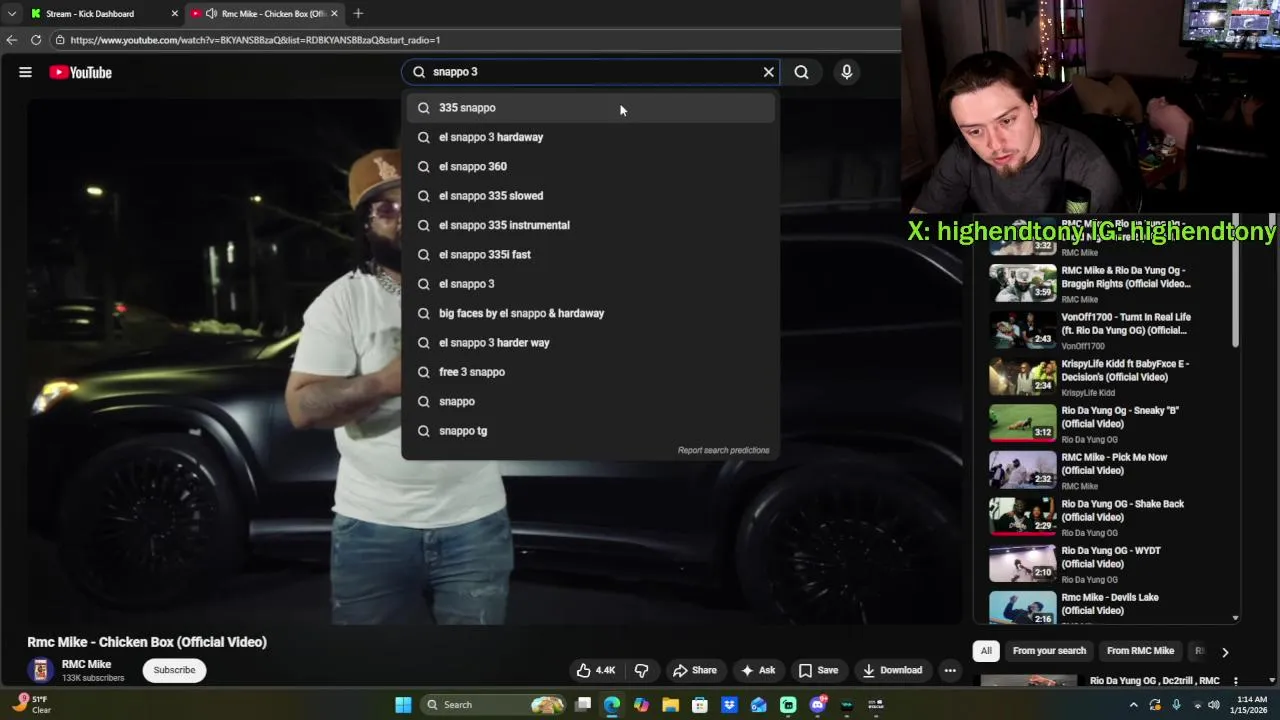
Task: Open the Windows Start menu
Action: point(403,705)
